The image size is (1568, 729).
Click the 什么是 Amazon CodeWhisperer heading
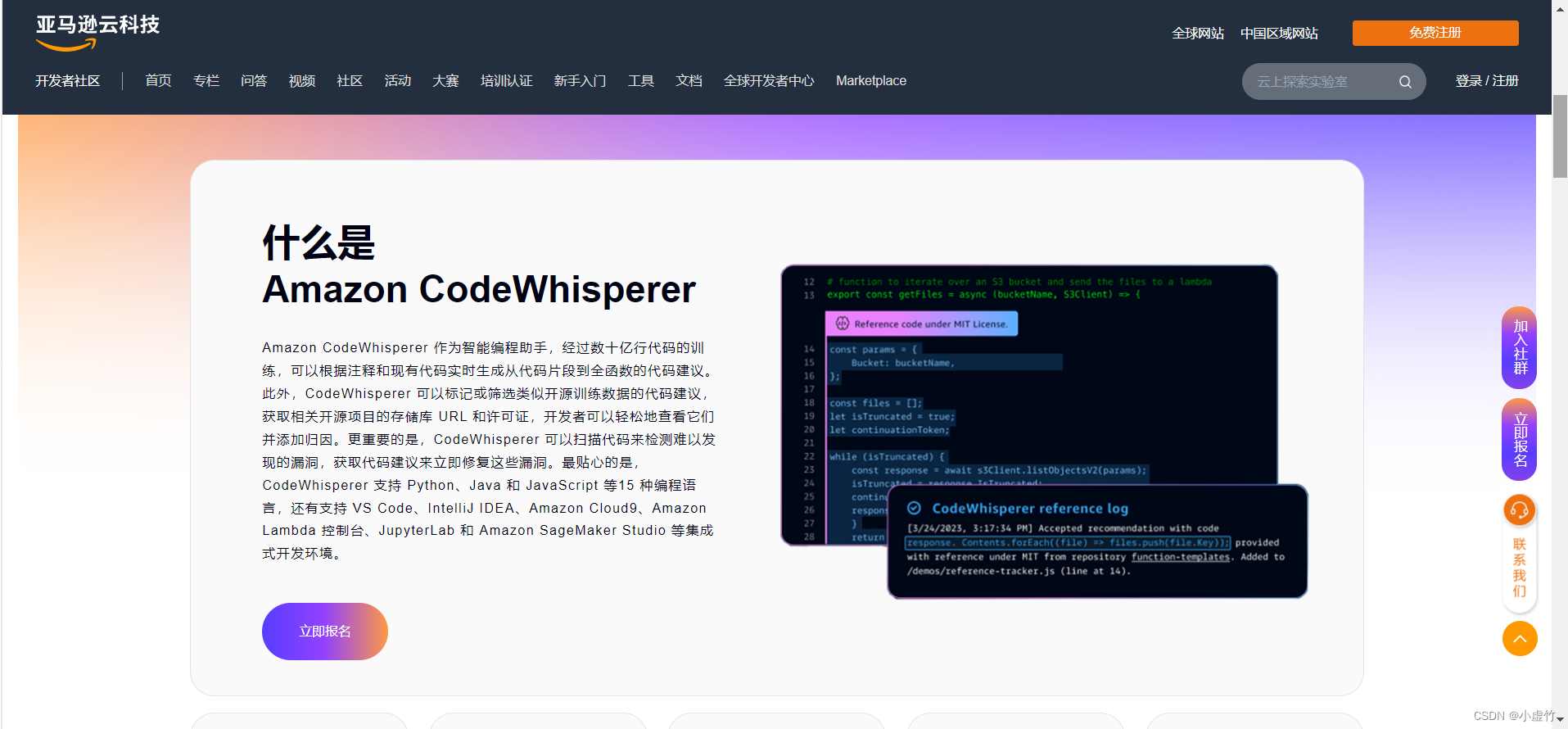pyautogui.click(x=479, y=266)
